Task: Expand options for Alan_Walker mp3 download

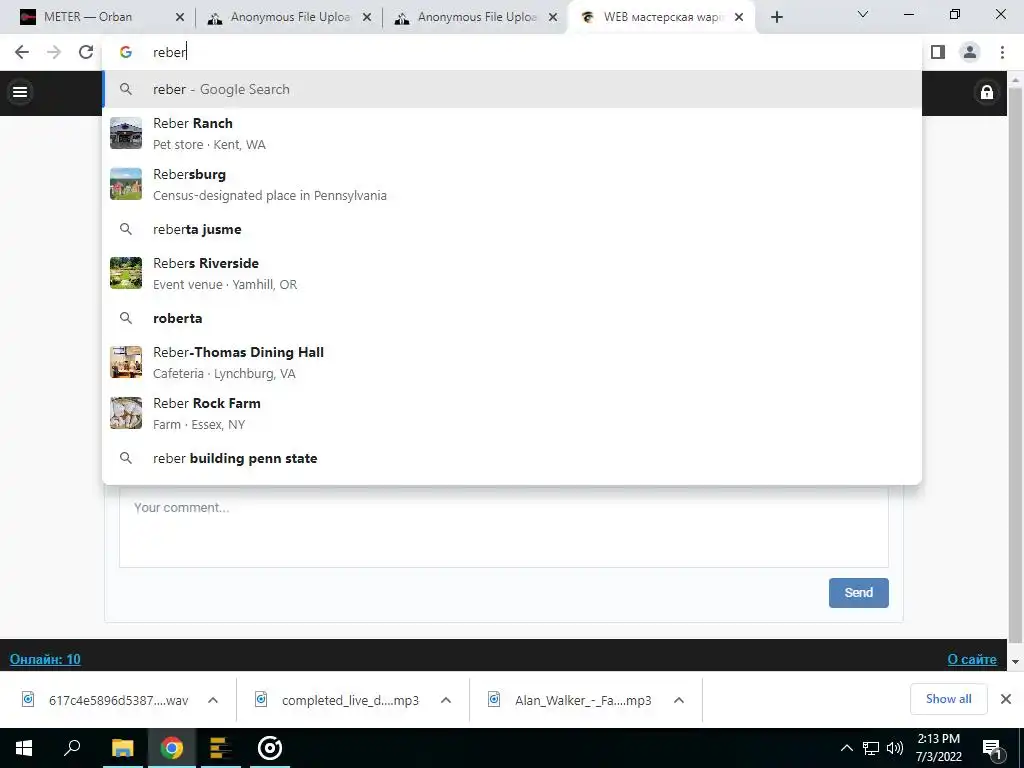Action: 679,700
